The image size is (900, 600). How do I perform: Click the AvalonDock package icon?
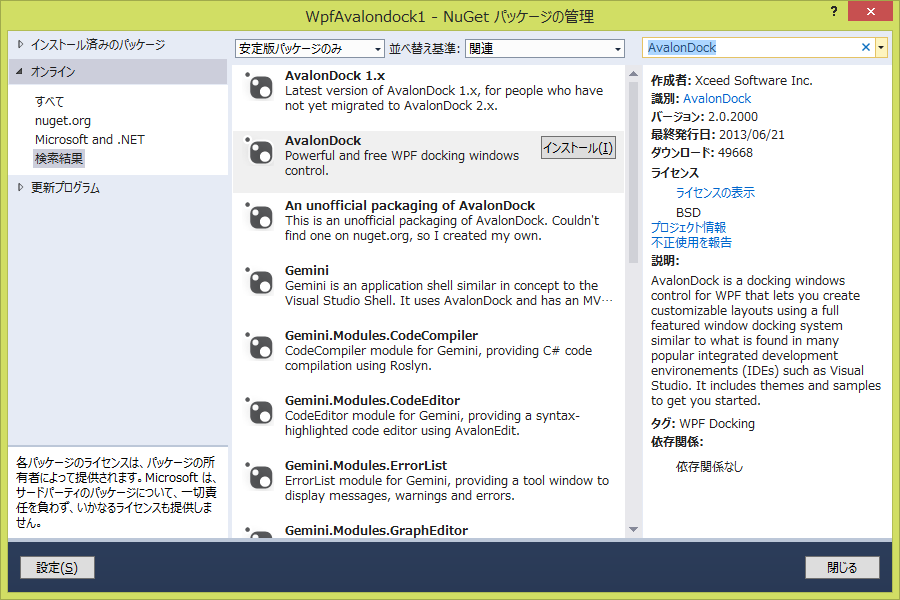261,152
